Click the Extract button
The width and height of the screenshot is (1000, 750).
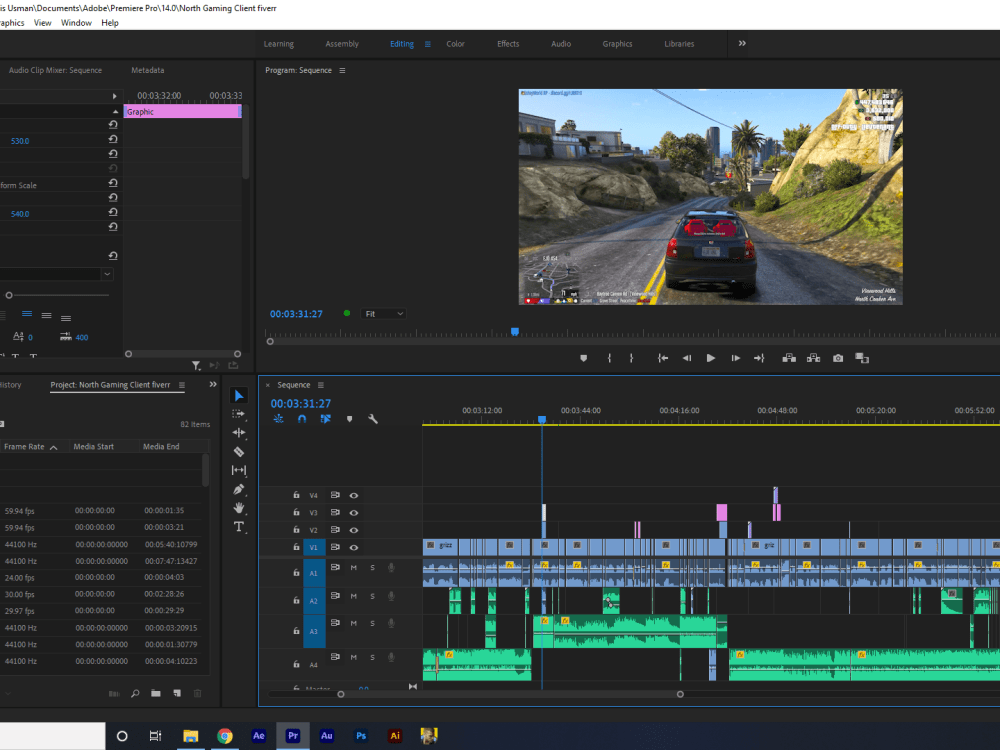click(x=813, y=358)
